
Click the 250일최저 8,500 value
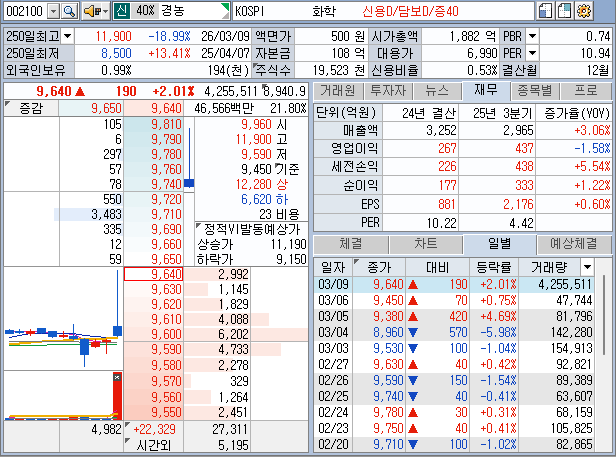[x=116, y=53]
